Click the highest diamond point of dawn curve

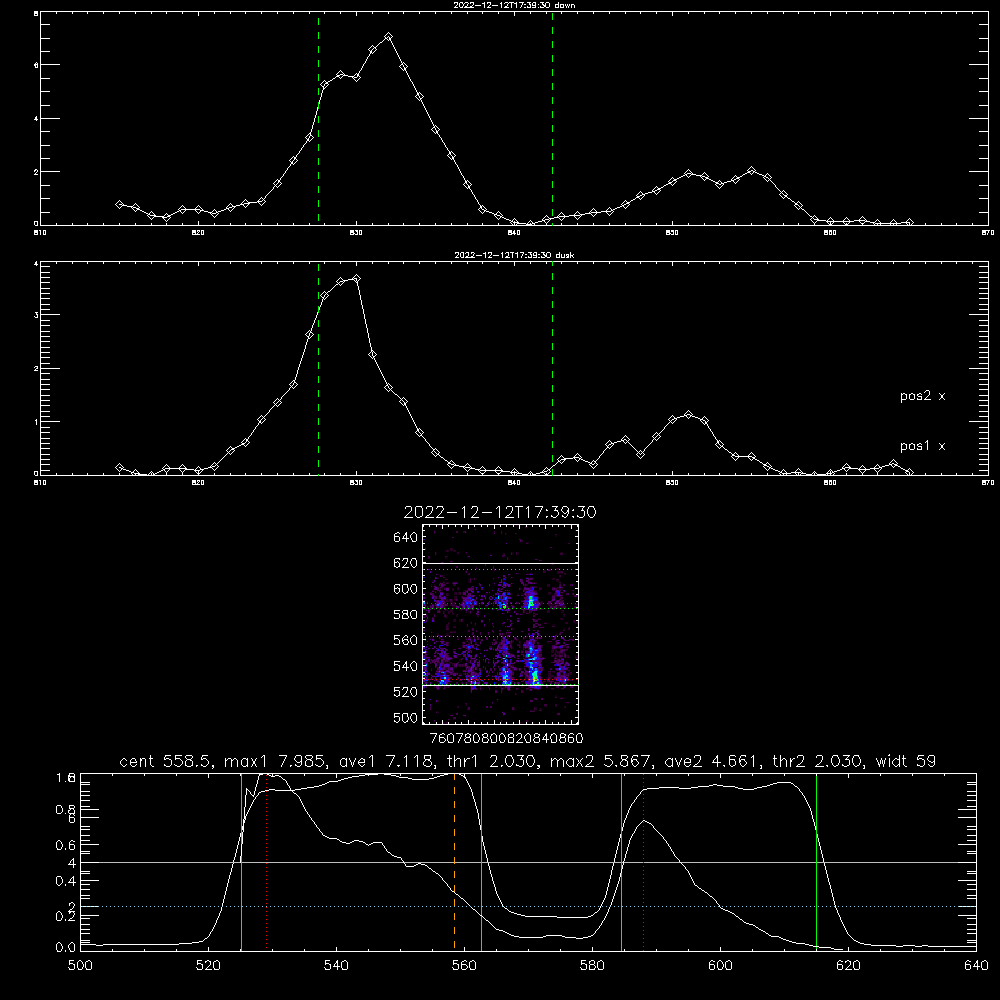[x=388, y=37]
